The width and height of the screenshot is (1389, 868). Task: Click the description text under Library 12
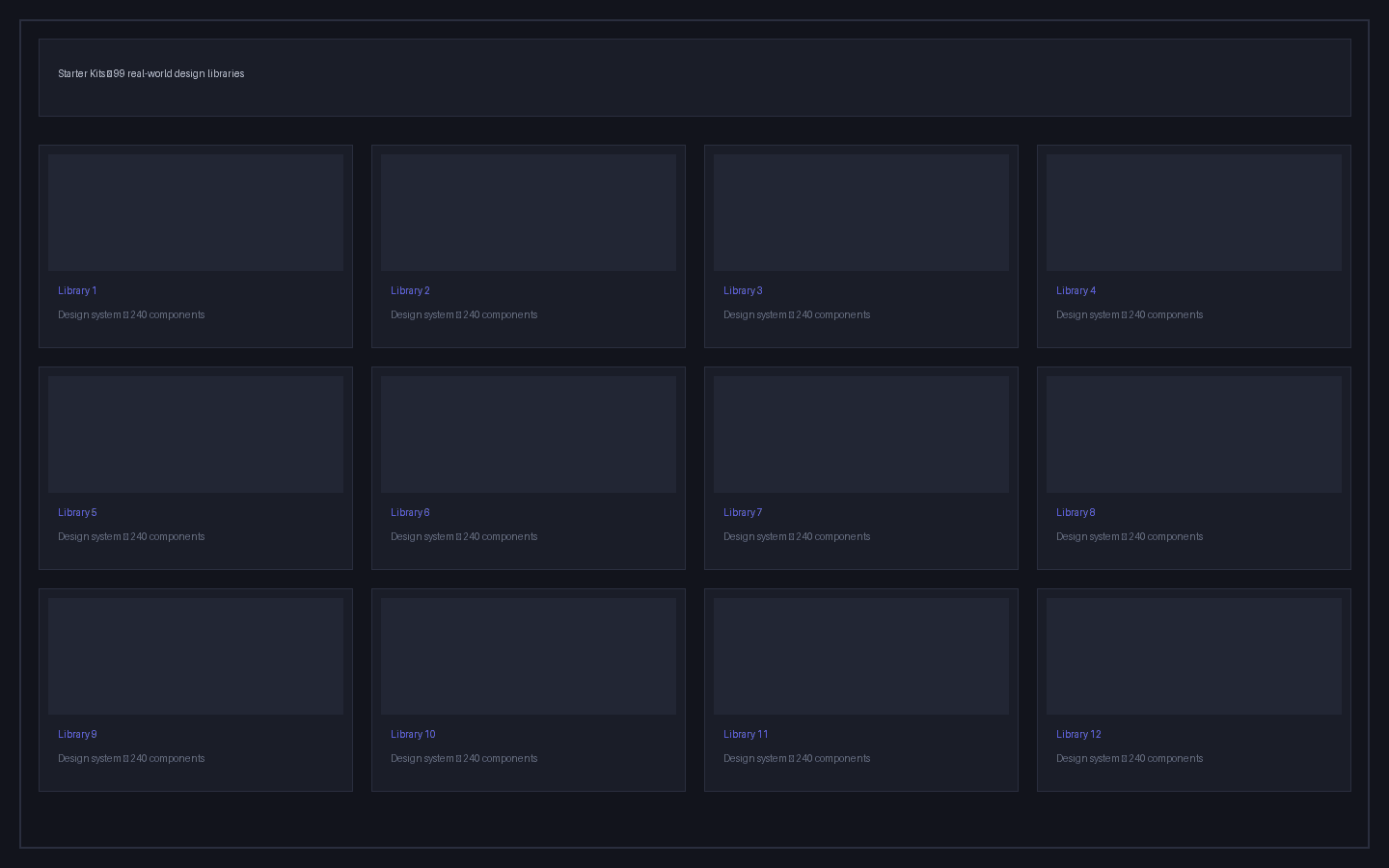1130,758
